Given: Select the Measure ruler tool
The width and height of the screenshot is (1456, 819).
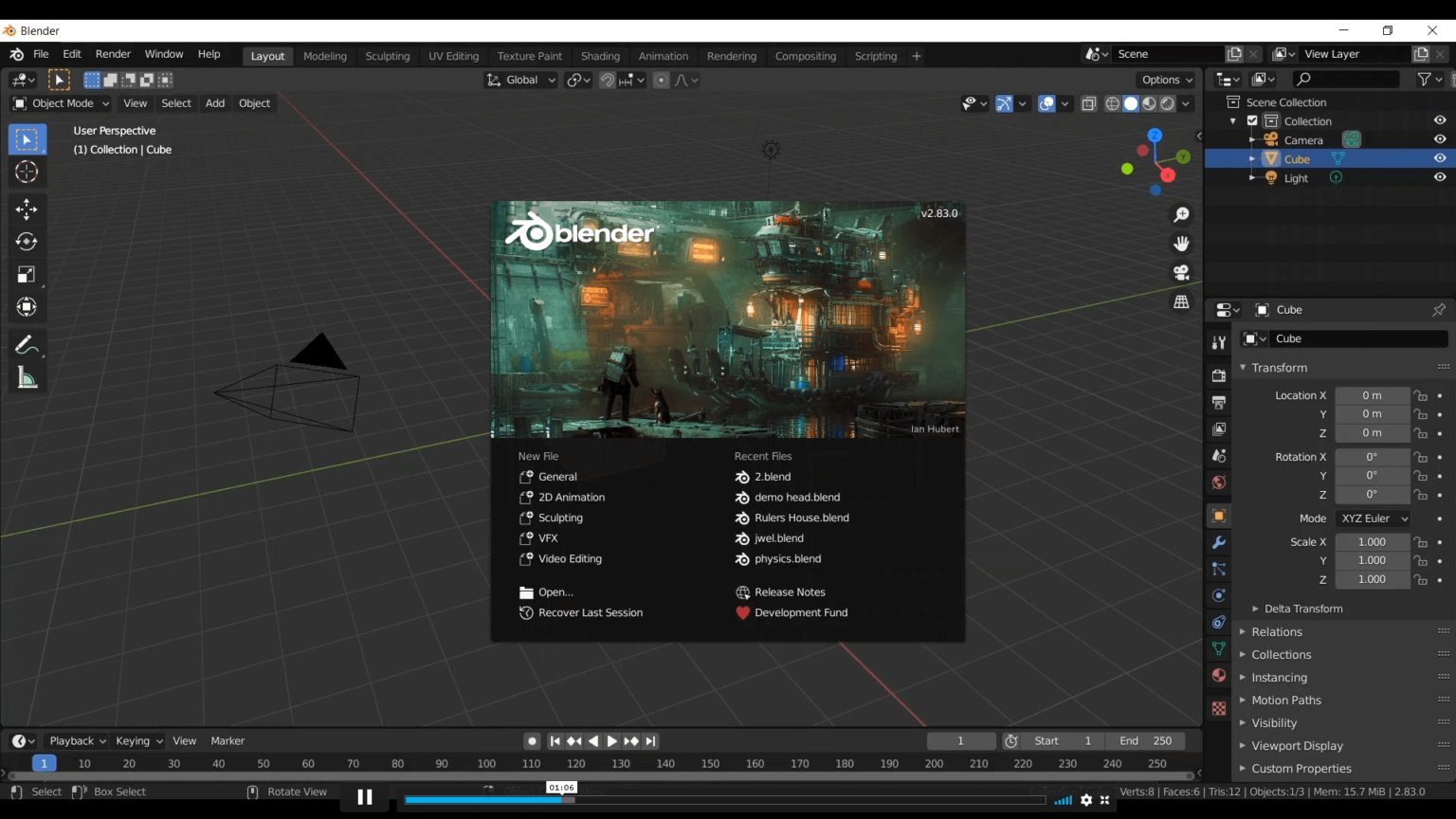Looking at the screenshot, I should [27, 378].
